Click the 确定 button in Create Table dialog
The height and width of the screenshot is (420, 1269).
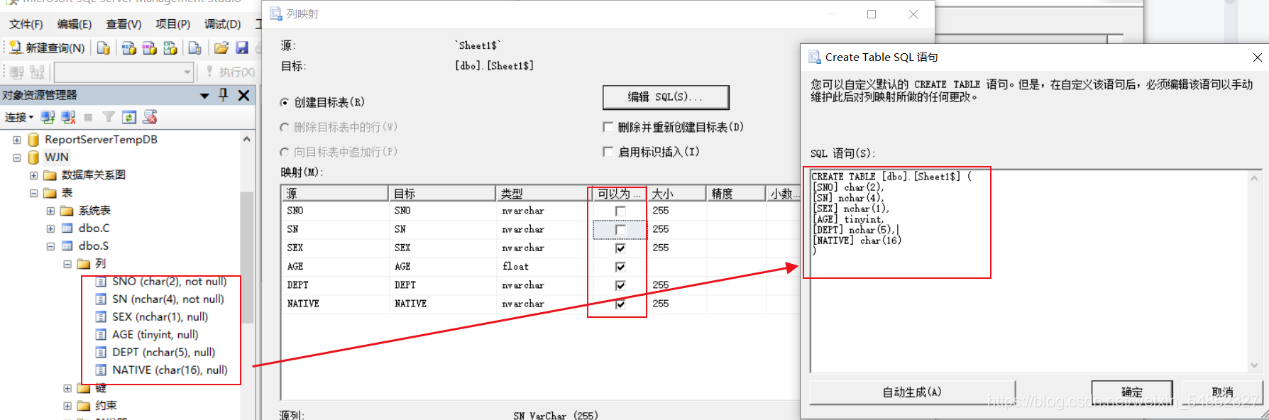(x=1131, y=392)
